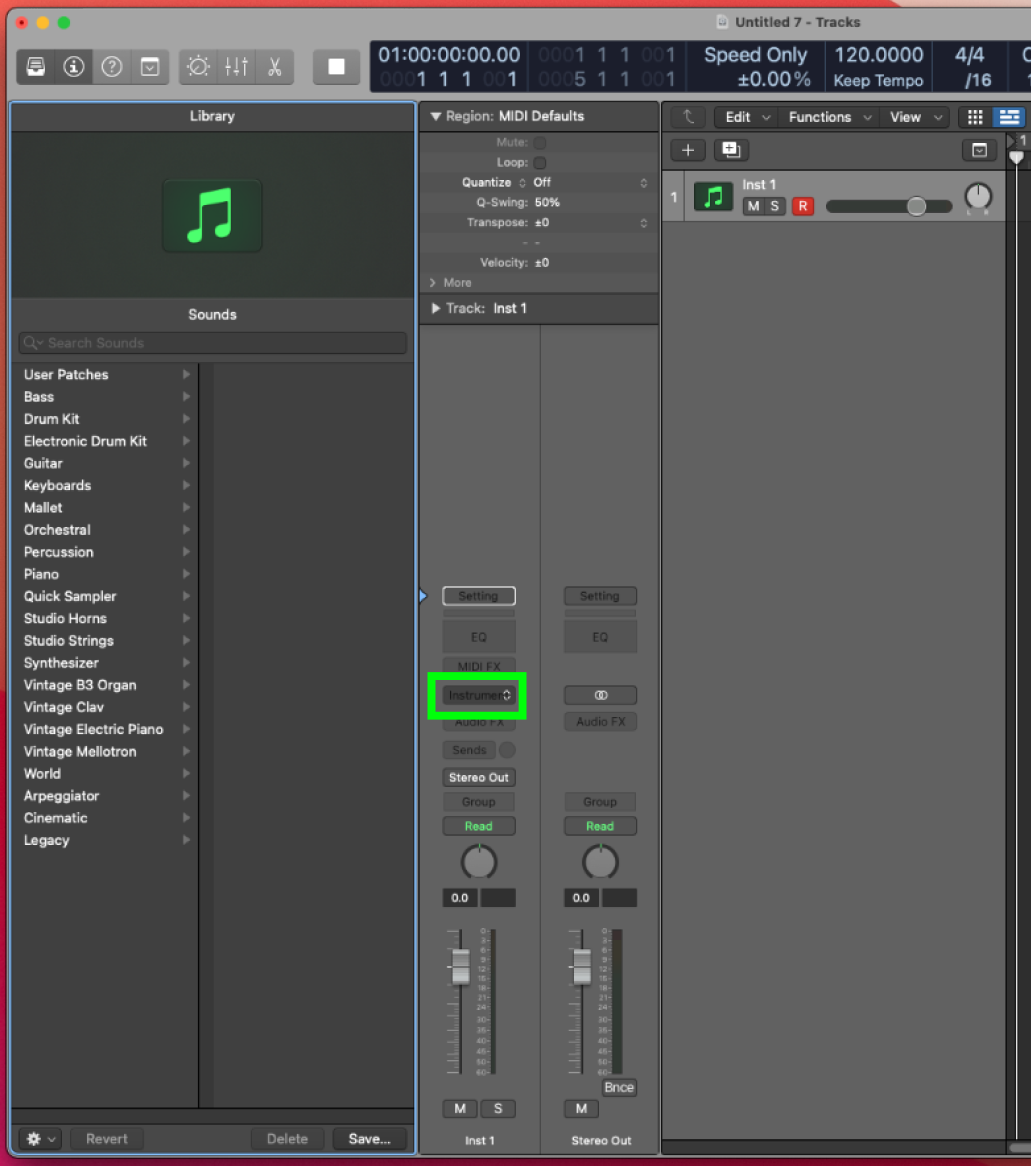Viewport: 1031px width, 1166px height.
Task: Open the View menu in the Tracks area
Action: (916, 117)
